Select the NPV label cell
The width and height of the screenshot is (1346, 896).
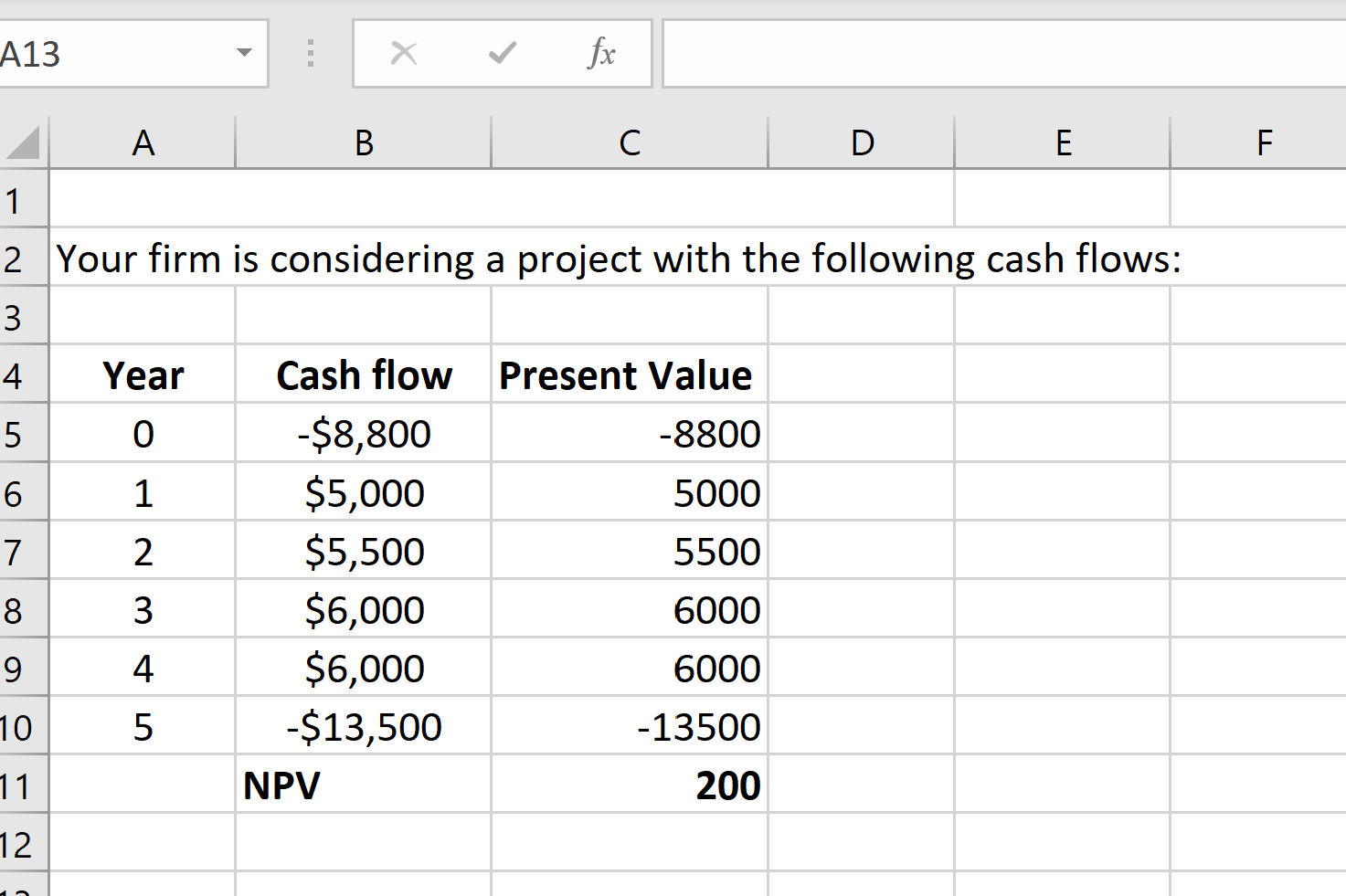[x=363, y=785]
